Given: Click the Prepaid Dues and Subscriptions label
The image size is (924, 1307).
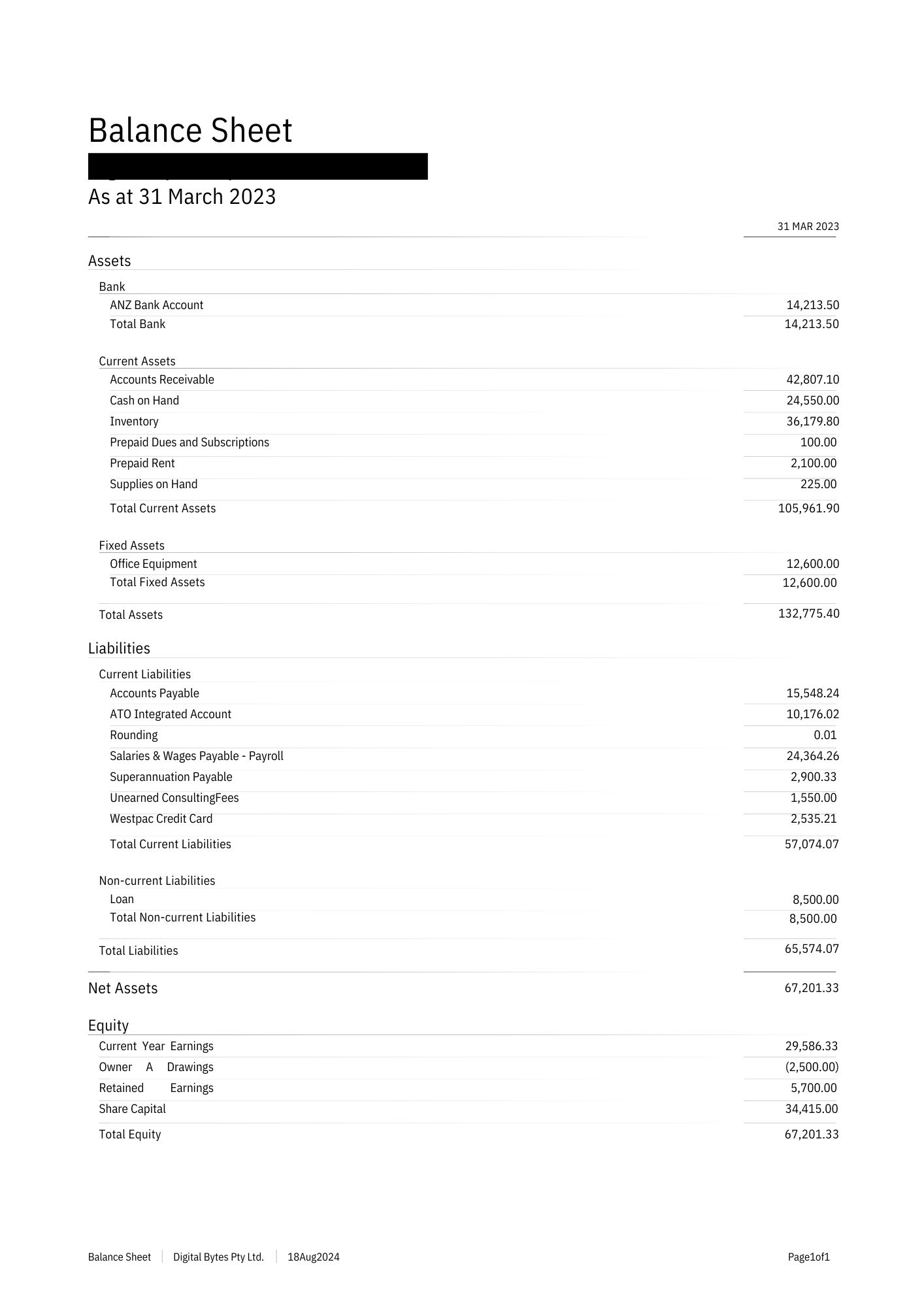Looking at the screenshot, I should 190,442.
